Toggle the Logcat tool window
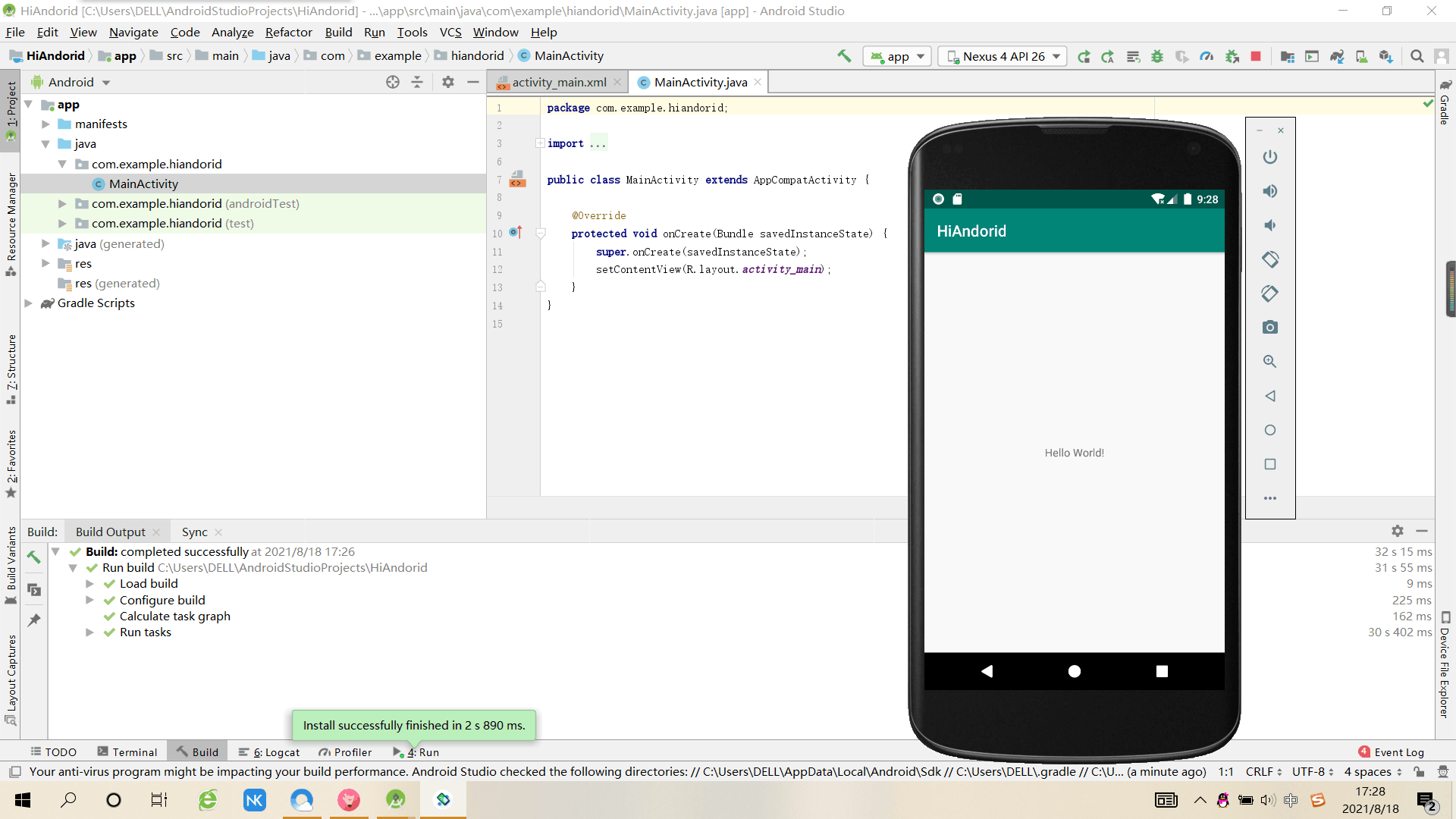The image size is (1456, 819). point(270,752)
